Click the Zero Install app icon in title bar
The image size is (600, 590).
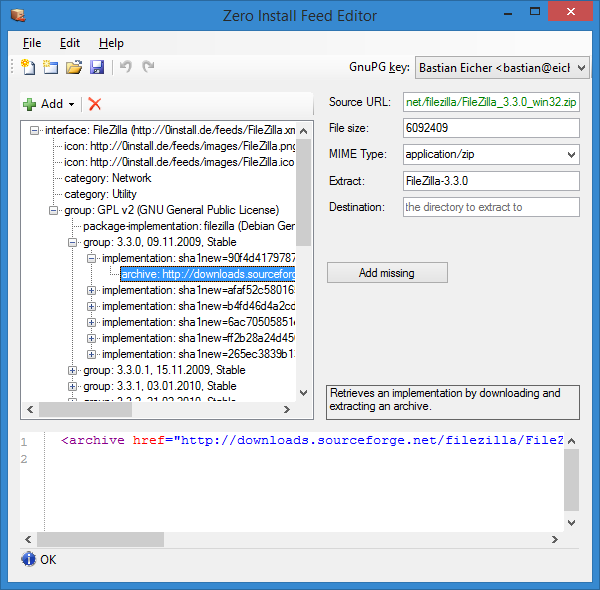point(18,15)
